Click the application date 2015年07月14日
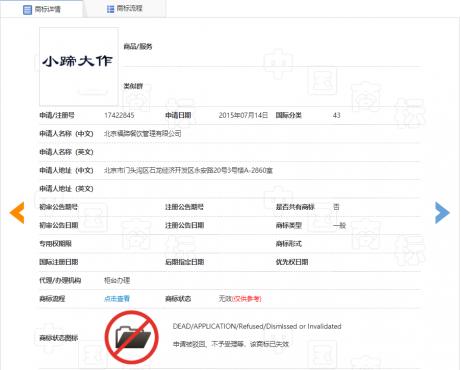This screenshot has height=370, width=461. [x=243, y=115]
